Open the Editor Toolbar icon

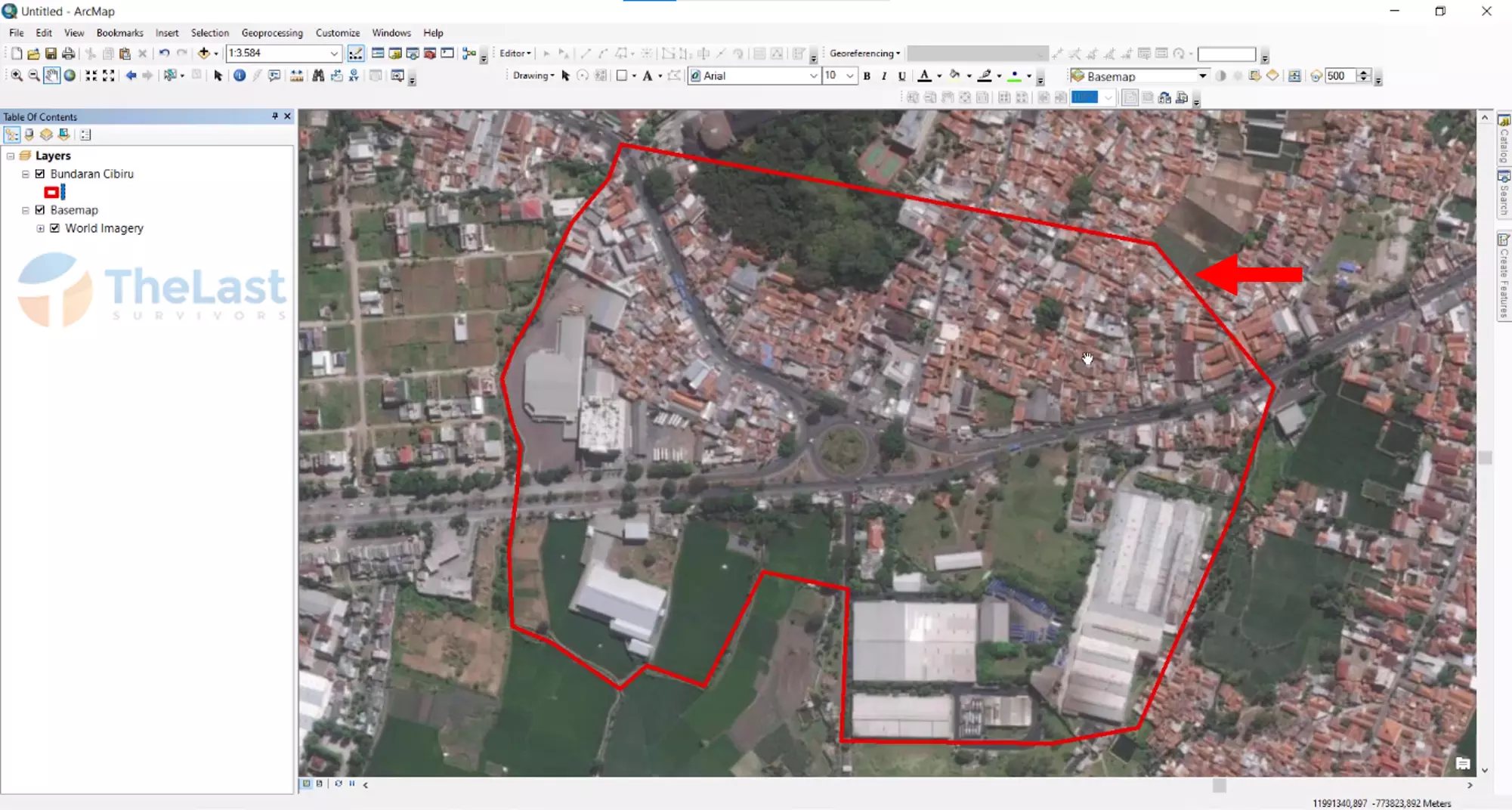tap(355, 54)
